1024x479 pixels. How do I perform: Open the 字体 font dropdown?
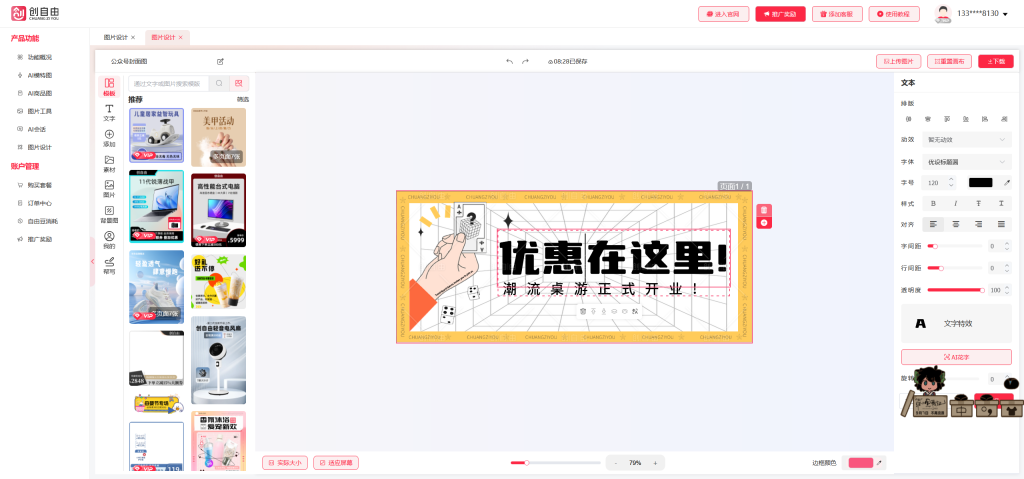point(969,161)
